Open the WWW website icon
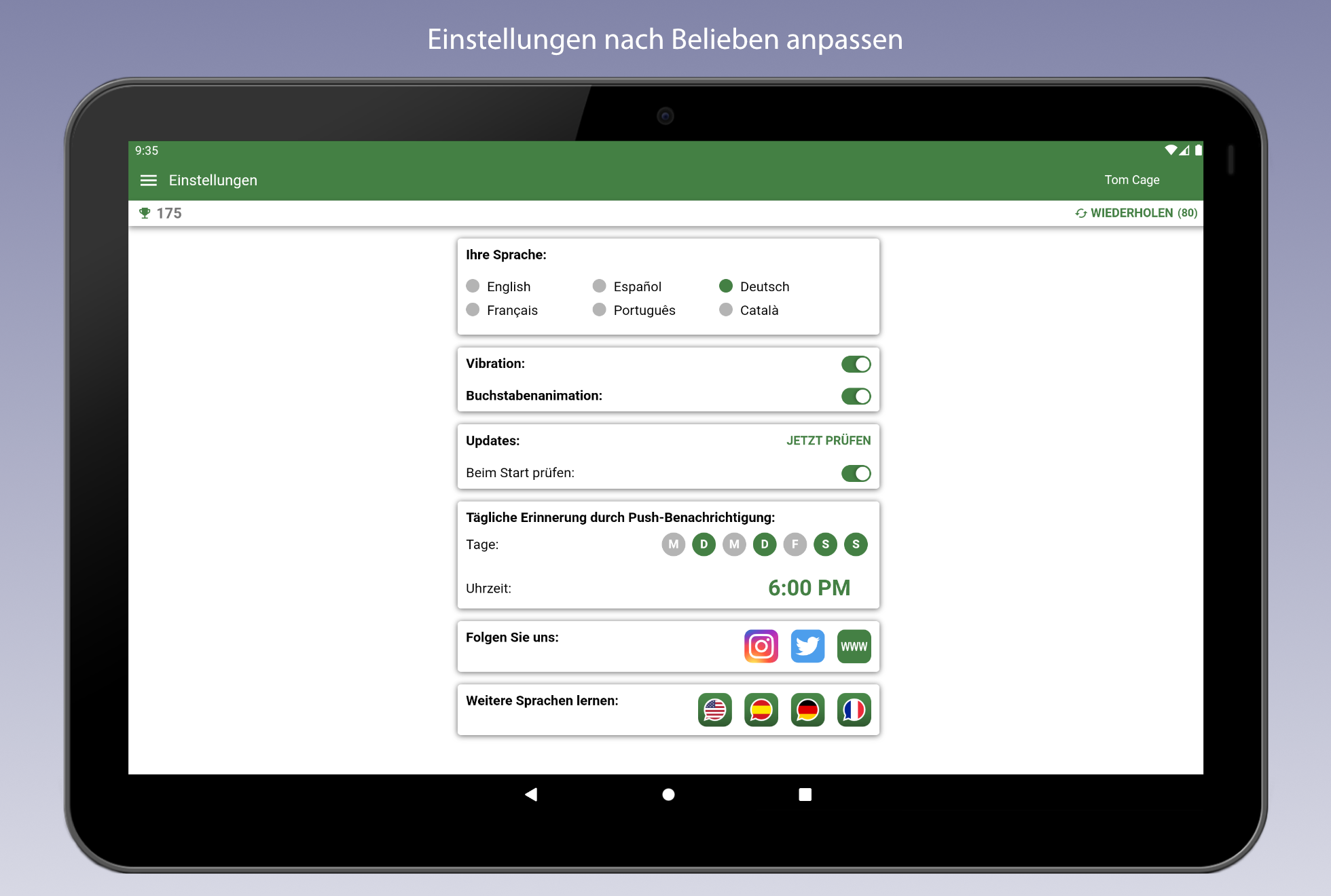The height and width of the screenshot is (896, 1331). click(854, 646)
